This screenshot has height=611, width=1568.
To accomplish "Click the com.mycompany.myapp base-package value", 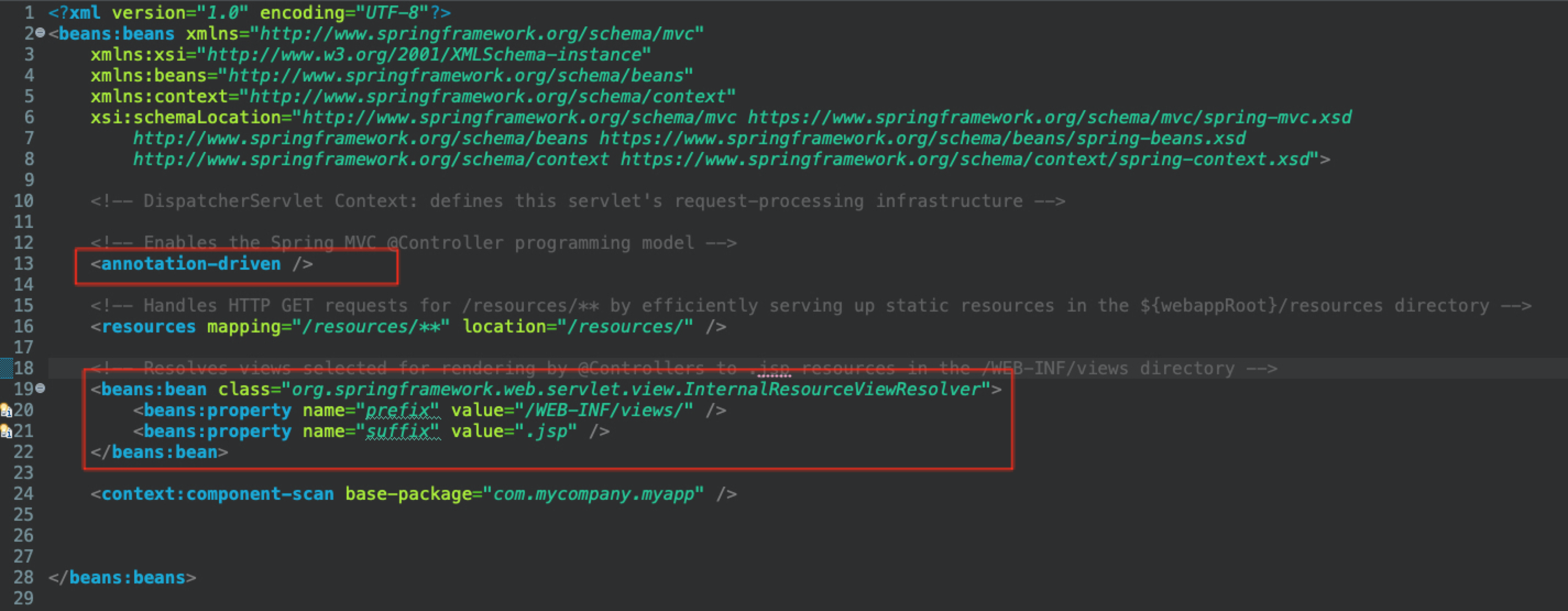I will [593, 493].
